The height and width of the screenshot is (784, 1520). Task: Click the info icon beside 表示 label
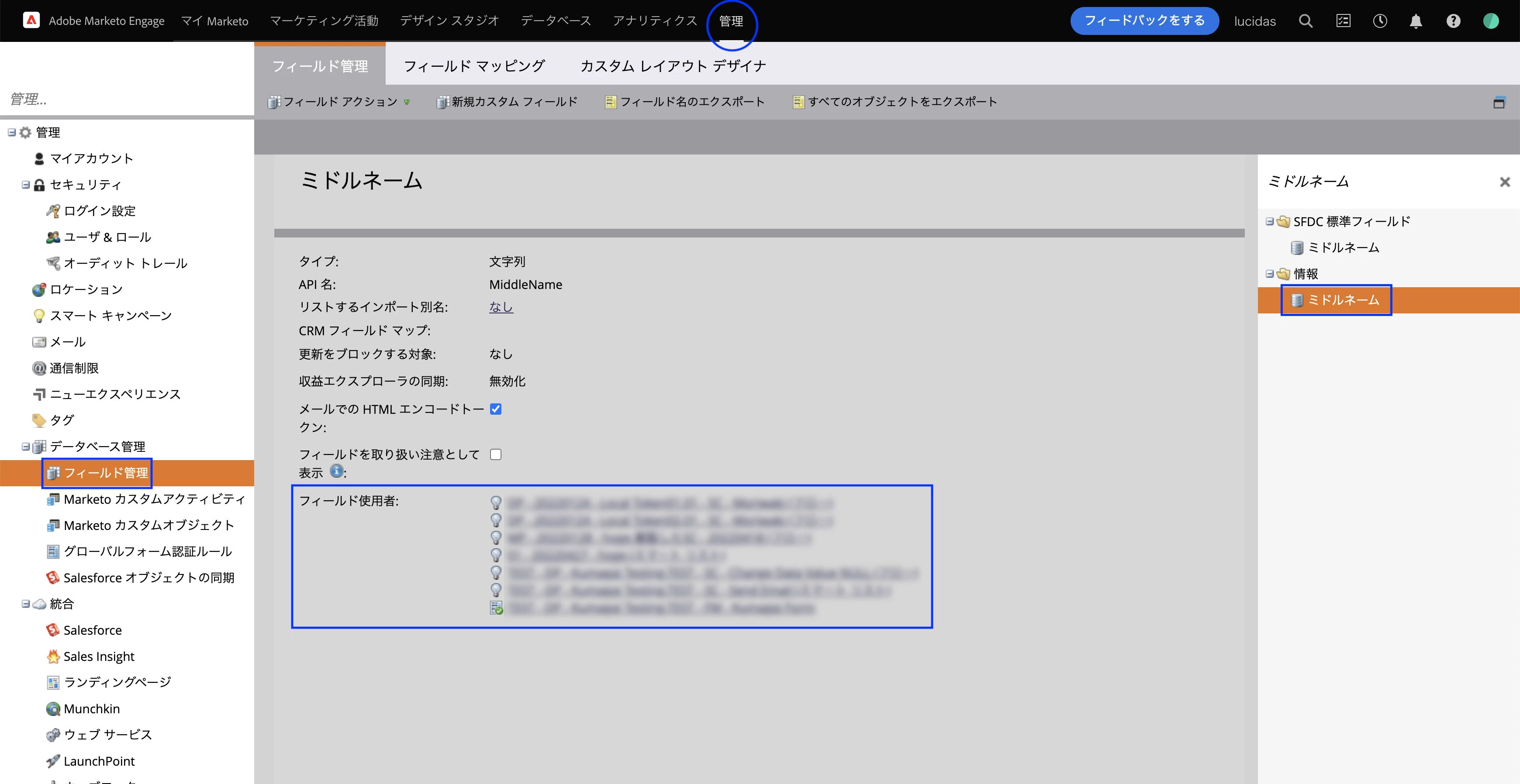[336, 471]
